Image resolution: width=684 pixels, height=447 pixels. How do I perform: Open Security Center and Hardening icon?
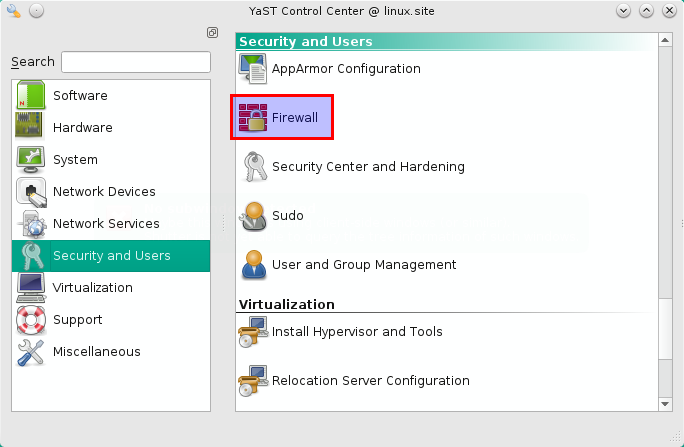pyautogui.click(x=253, y=167)
